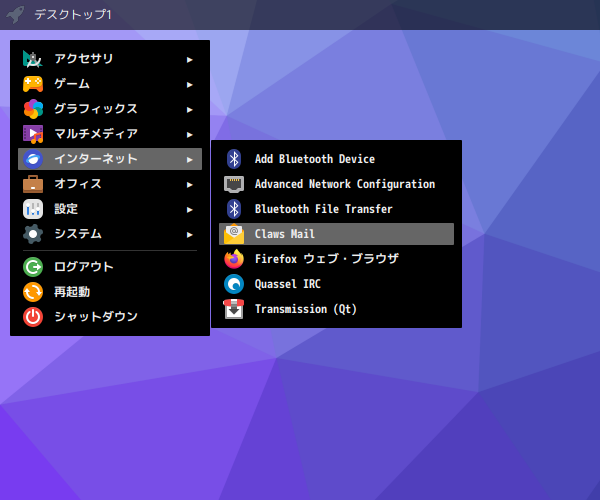The height and width of the screenshot is (500, 600).
Task: Click the マルチメディア film icon
Action: pos(33,134)
